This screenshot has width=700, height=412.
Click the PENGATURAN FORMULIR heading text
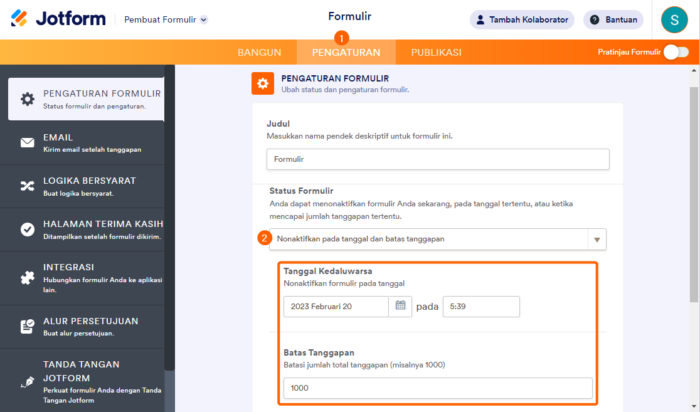pyautogui.click(x=335, y=79)
